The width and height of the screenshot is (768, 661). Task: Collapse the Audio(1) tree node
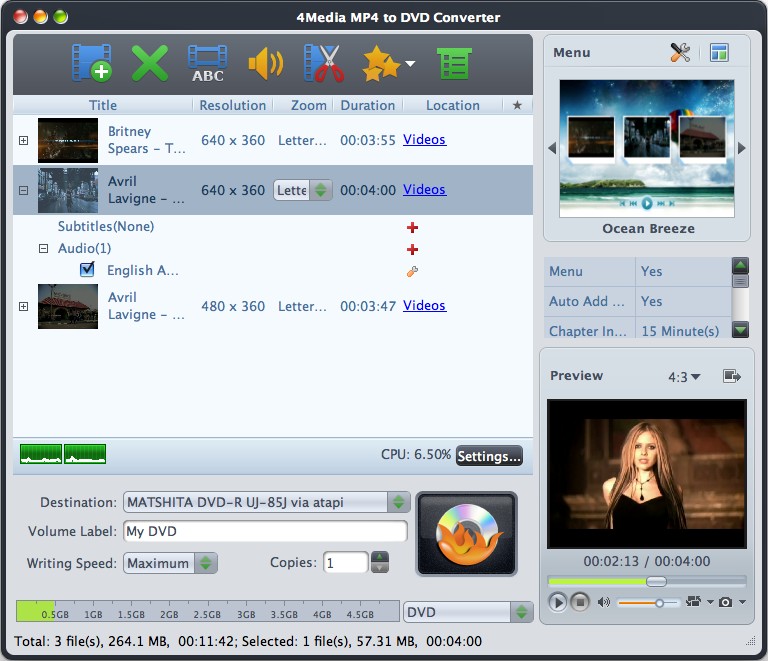click(x=44, y=249)
